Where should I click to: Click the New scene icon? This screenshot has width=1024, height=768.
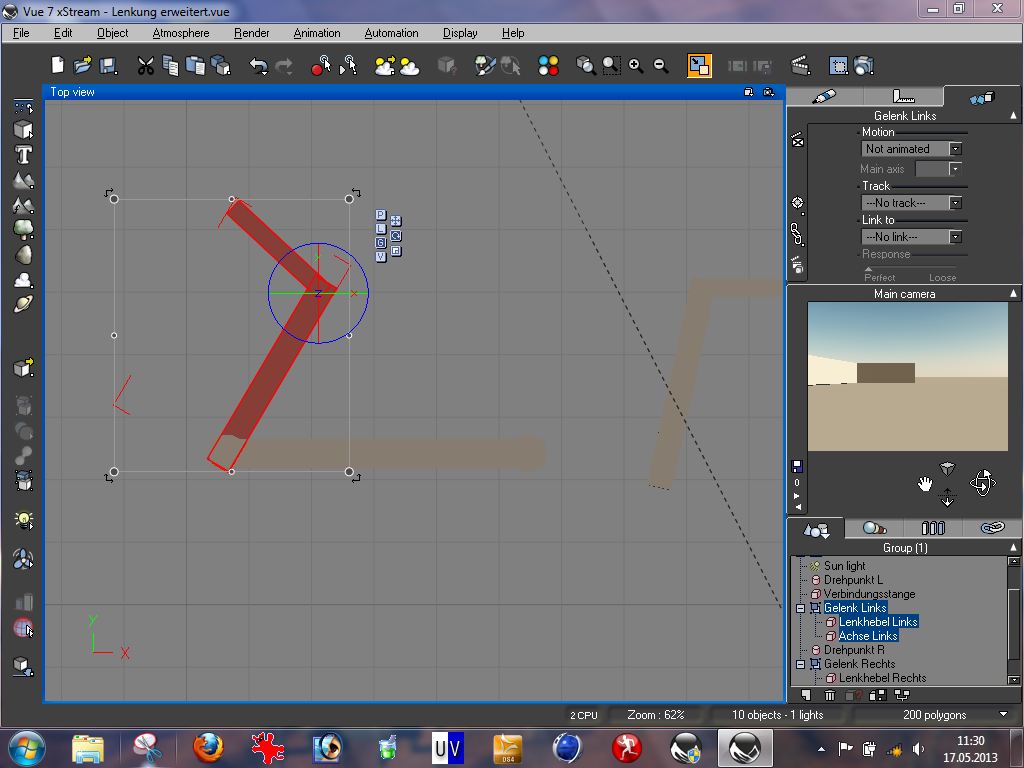tap(57, 65)
